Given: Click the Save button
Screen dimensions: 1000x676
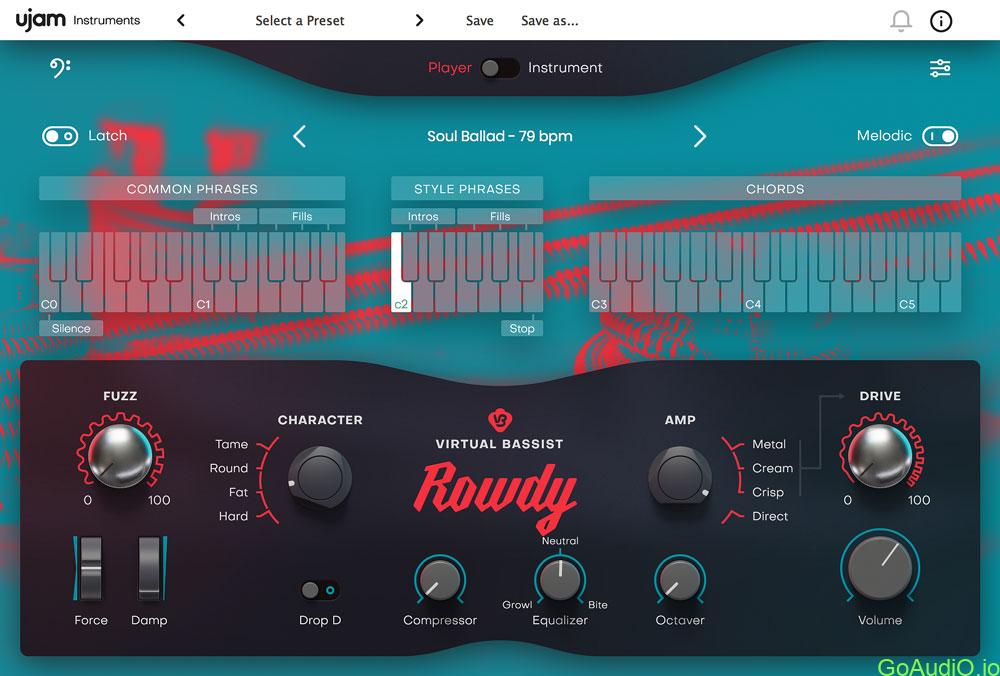Looking at the screenshot, I should tap(480, 20).
